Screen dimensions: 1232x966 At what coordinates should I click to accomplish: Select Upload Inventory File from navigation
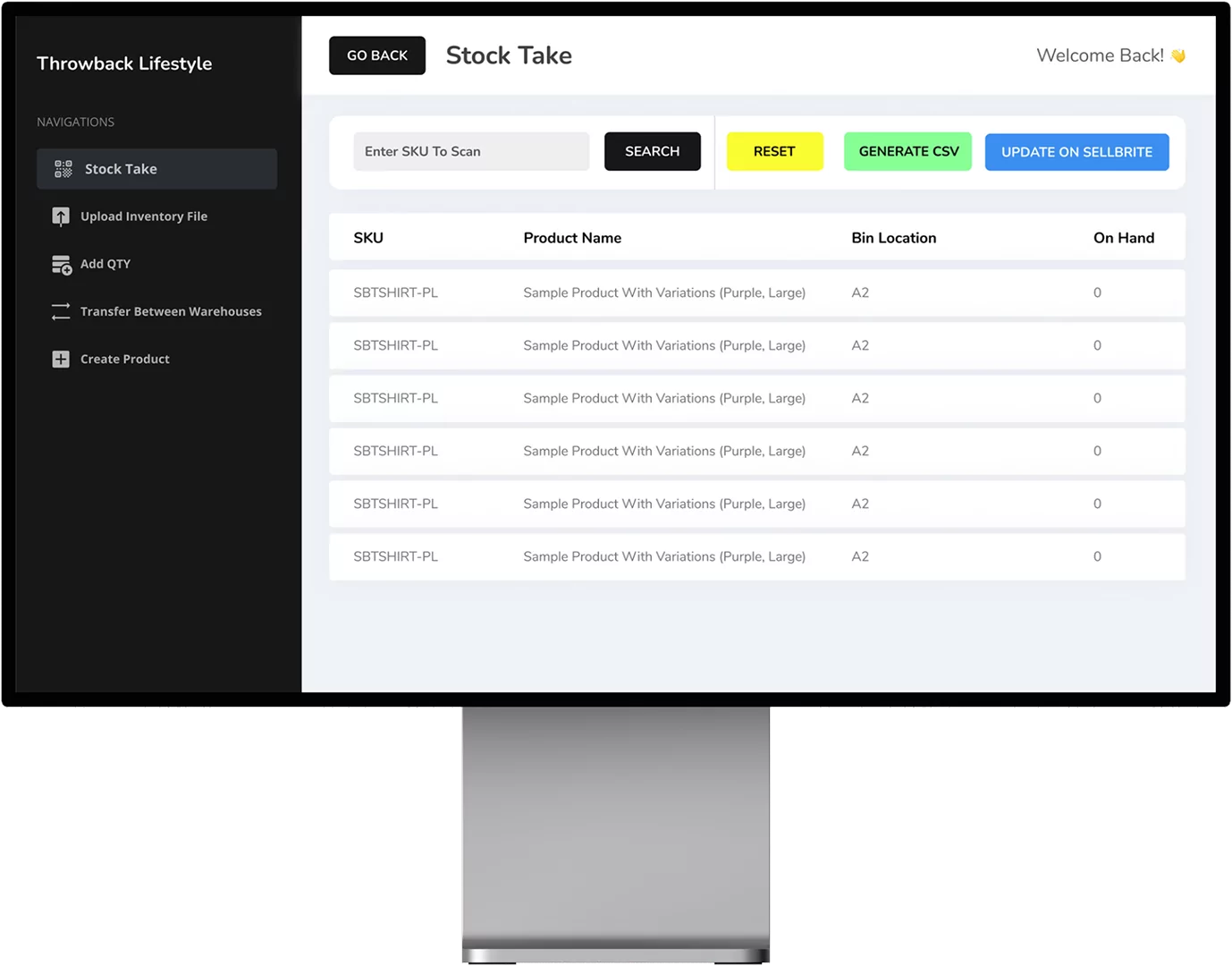(143, 216)
